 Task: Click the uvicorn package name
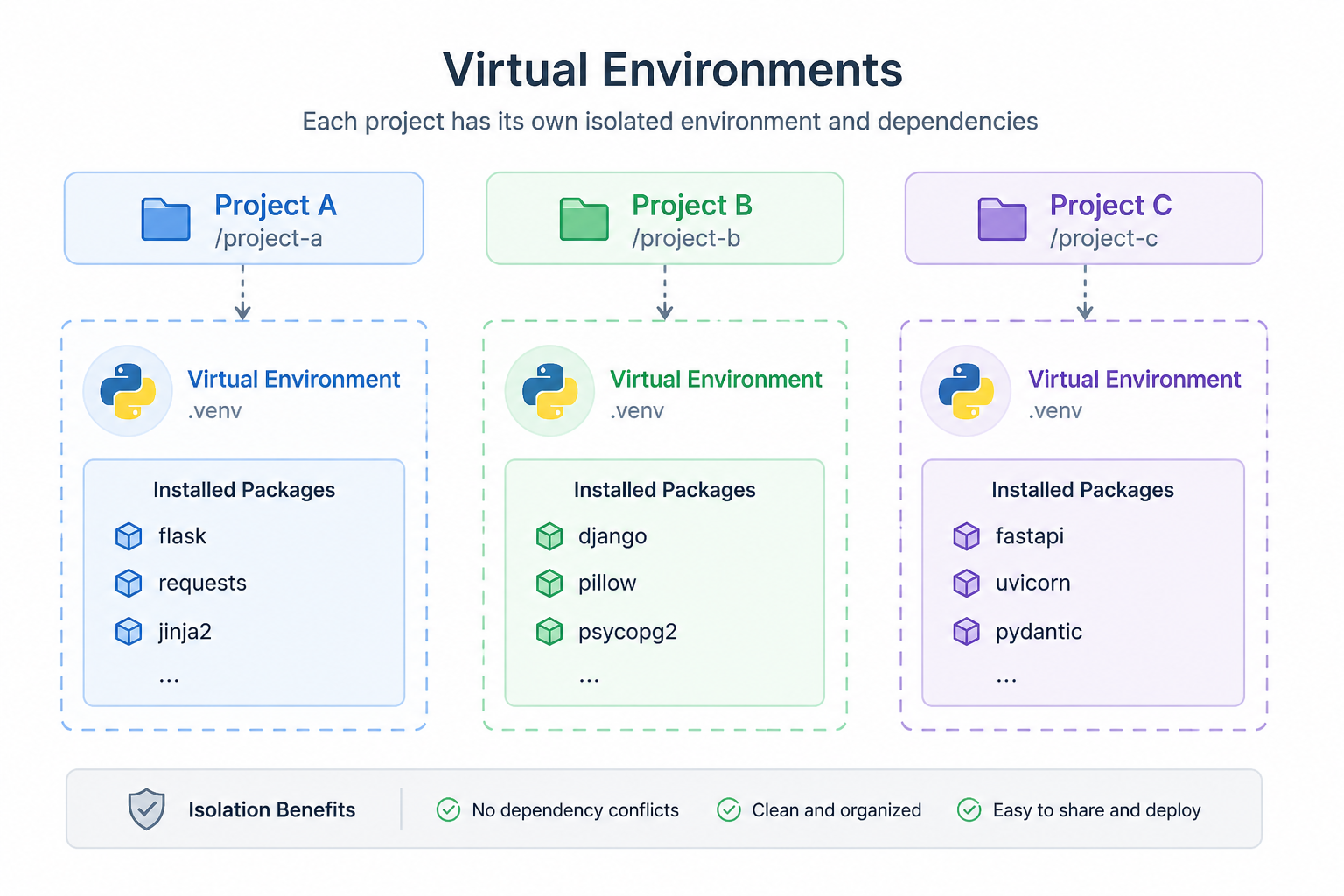[1032, 584]
